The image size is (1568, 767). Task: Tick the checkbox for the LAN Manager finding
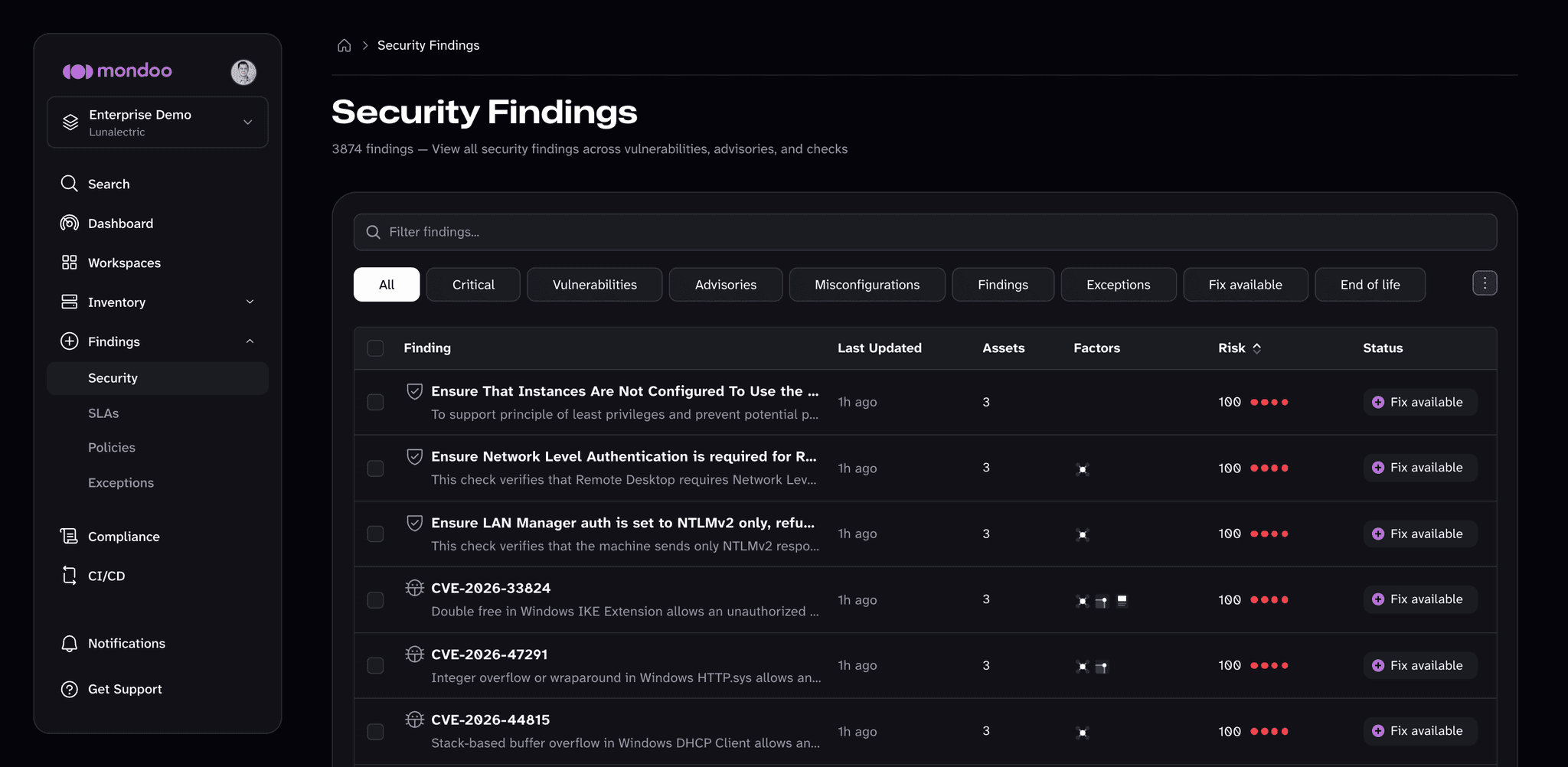click(x=375, y=534)
